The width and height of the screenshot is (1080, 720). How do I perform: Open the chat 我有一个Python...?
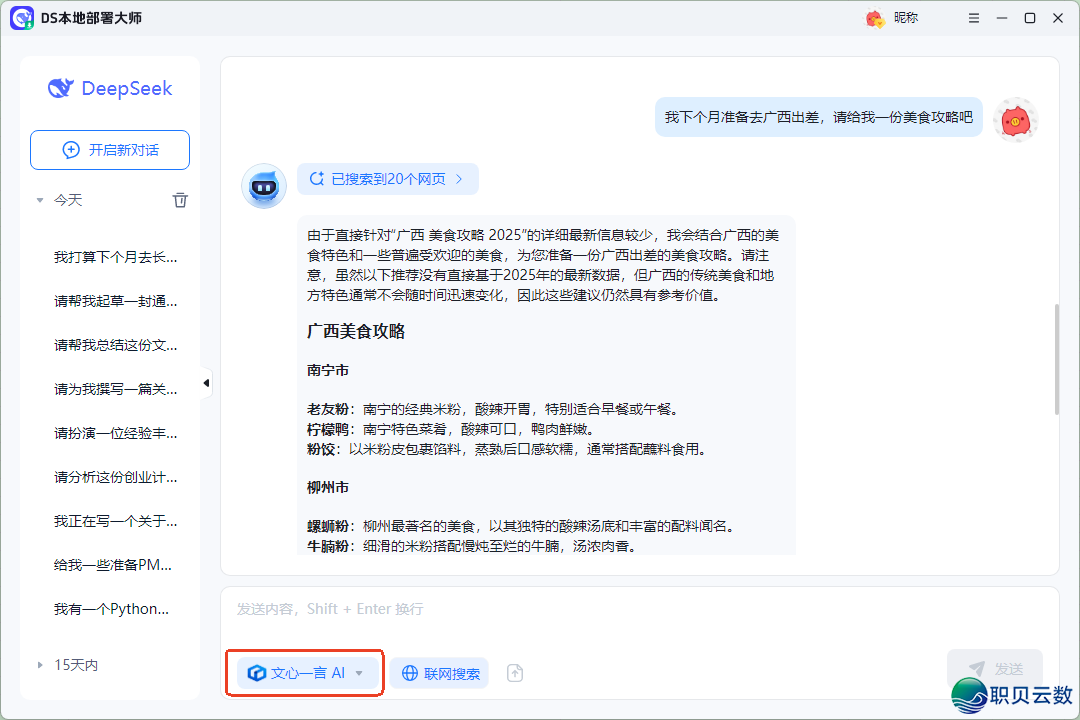tap(112, 609)
